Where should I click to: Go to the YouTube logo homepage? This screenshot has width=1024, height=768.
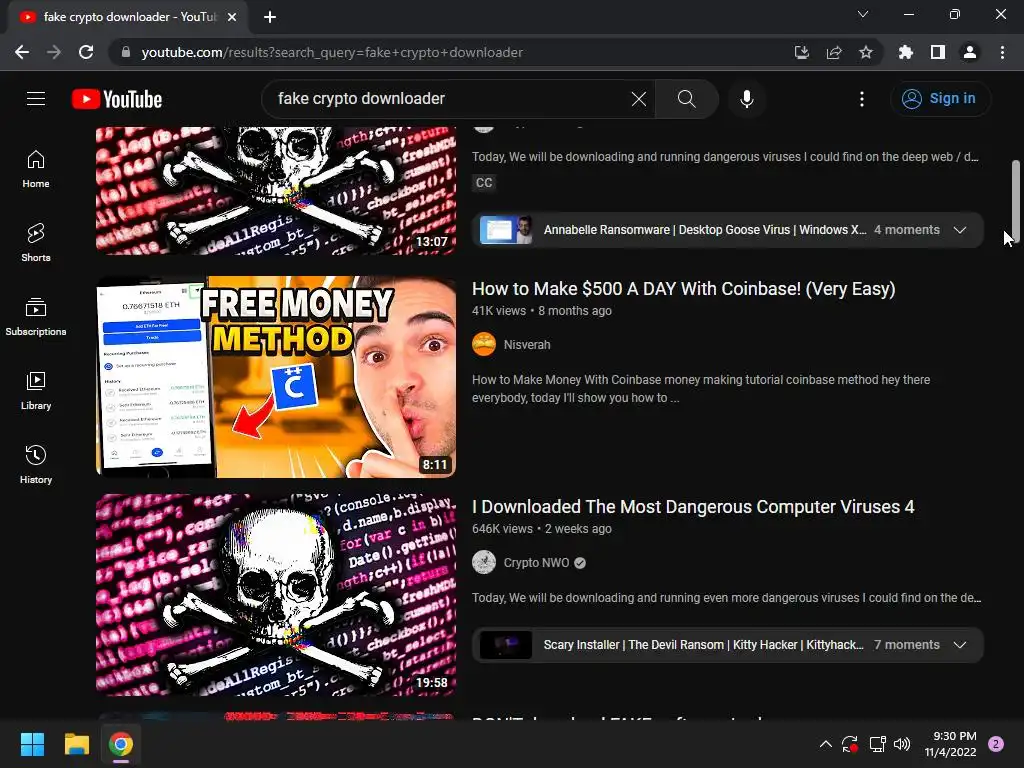tap(117, 99)
